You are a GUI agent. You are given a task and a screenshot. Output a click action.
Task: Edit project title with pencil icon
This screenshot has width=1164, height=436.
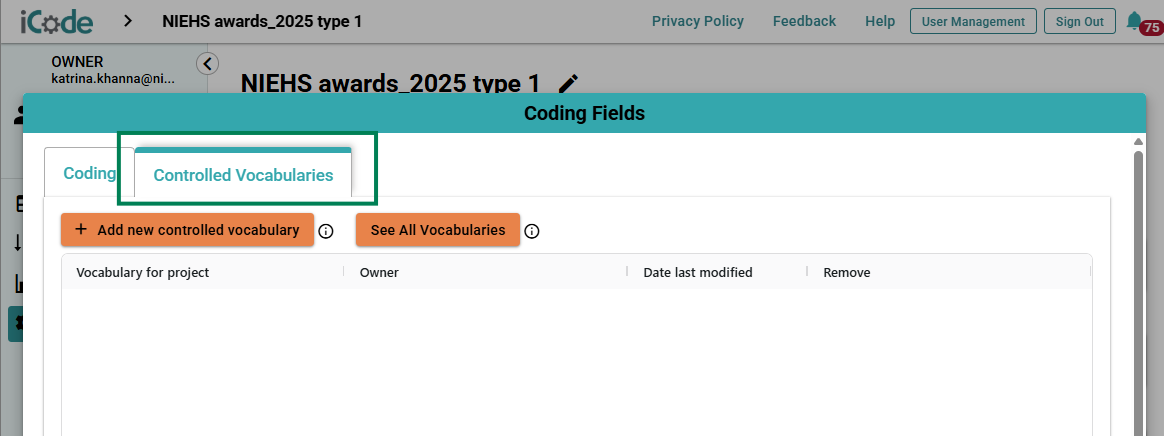(x=569, y=83)
